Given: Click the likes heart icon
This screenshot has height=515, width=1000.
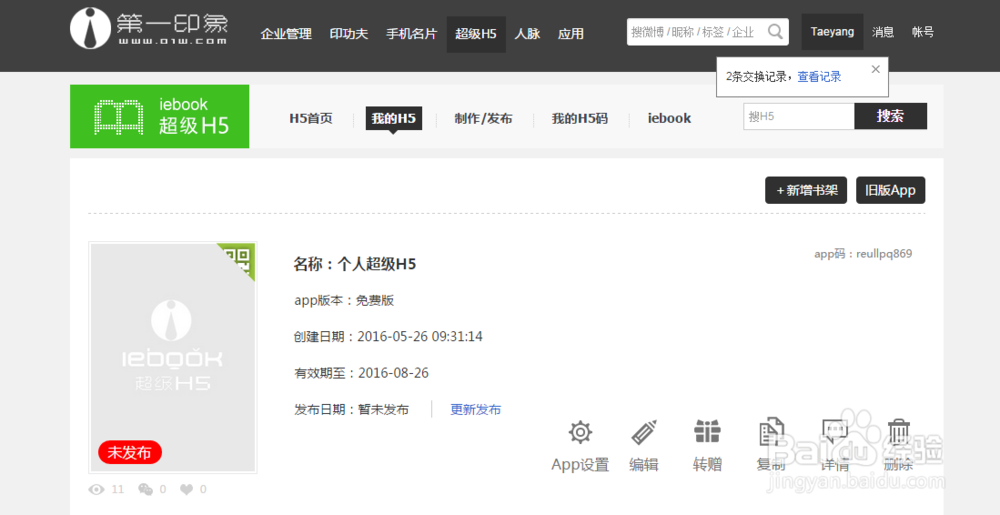Looking at the screenshot, I should 186,490.
